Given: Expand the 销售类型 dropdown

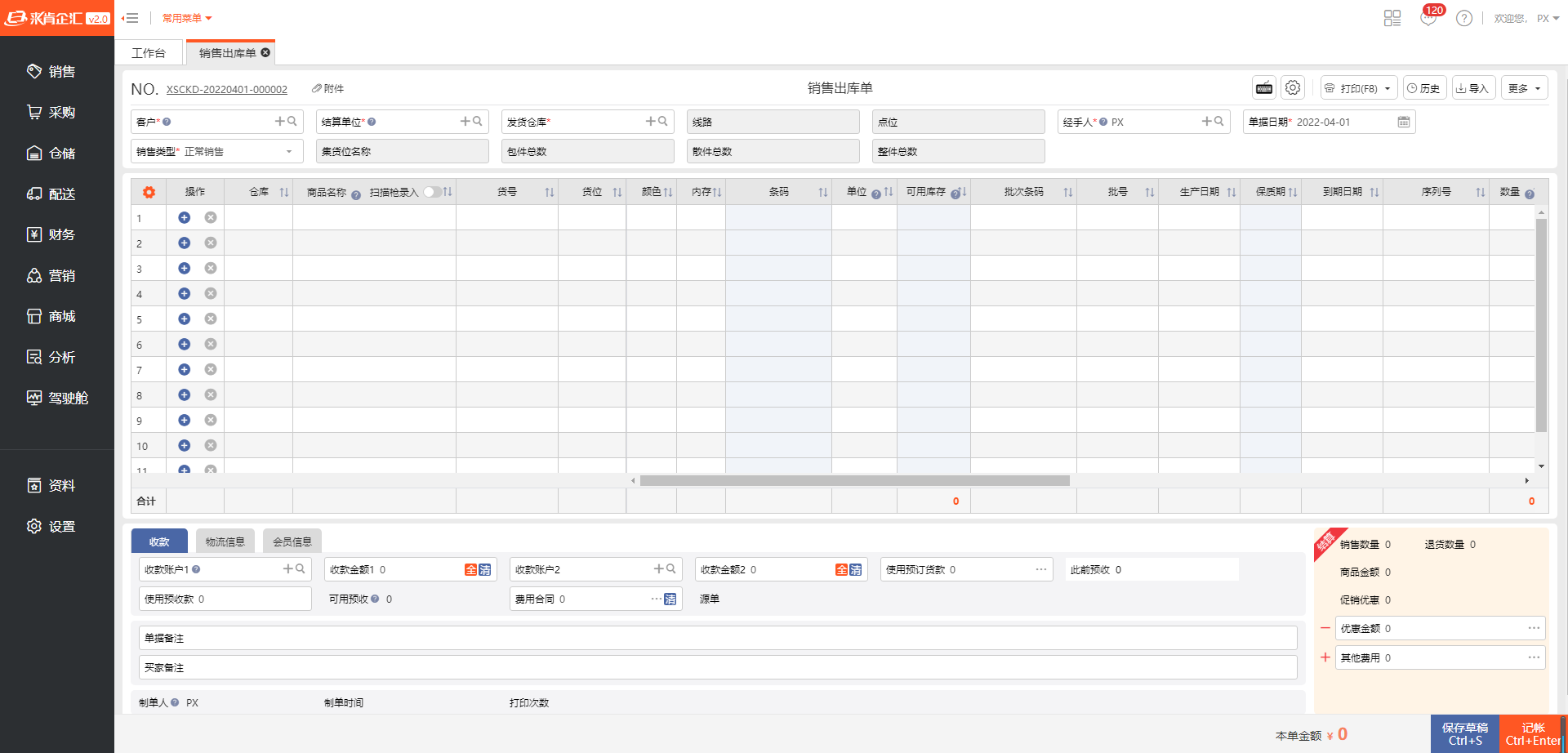Looking at the screenshot, I should (x=288, y=152).
